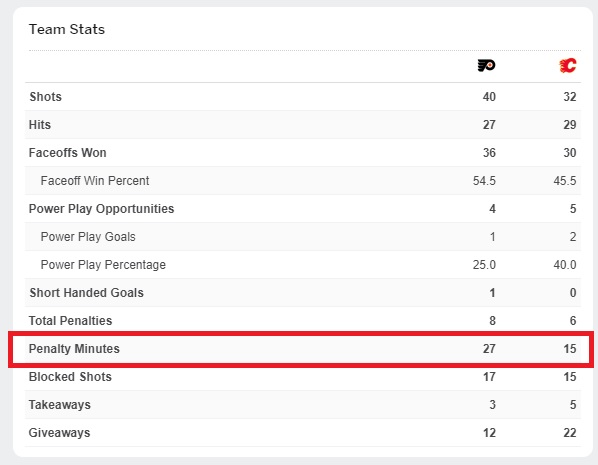Click the Power Play Opportunities label
The width and height of the screenshot is (598, 465).
tap(101, 209)
